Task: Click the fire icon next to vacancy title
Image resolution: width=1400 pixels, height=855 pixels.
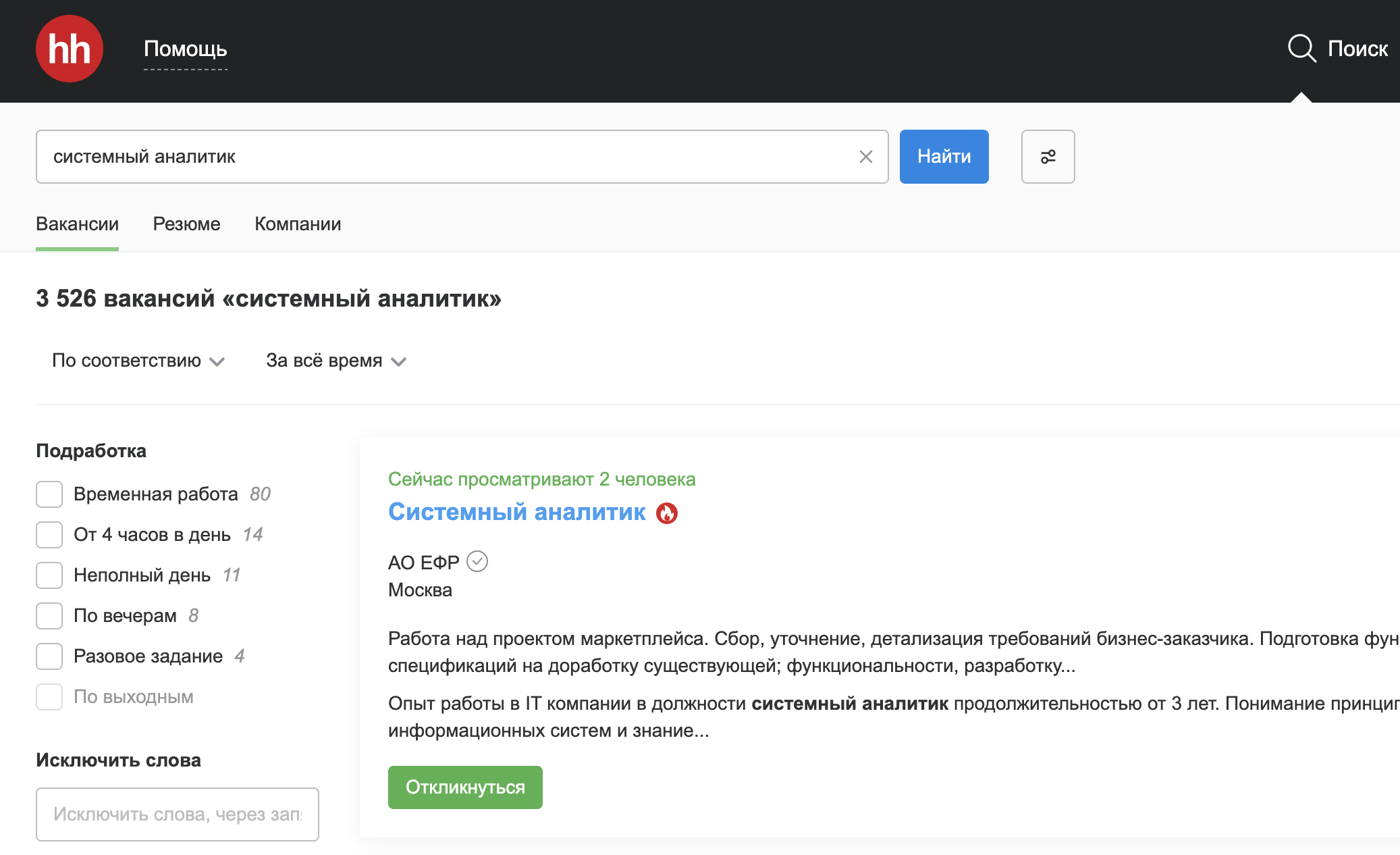Action: [667, 513]
